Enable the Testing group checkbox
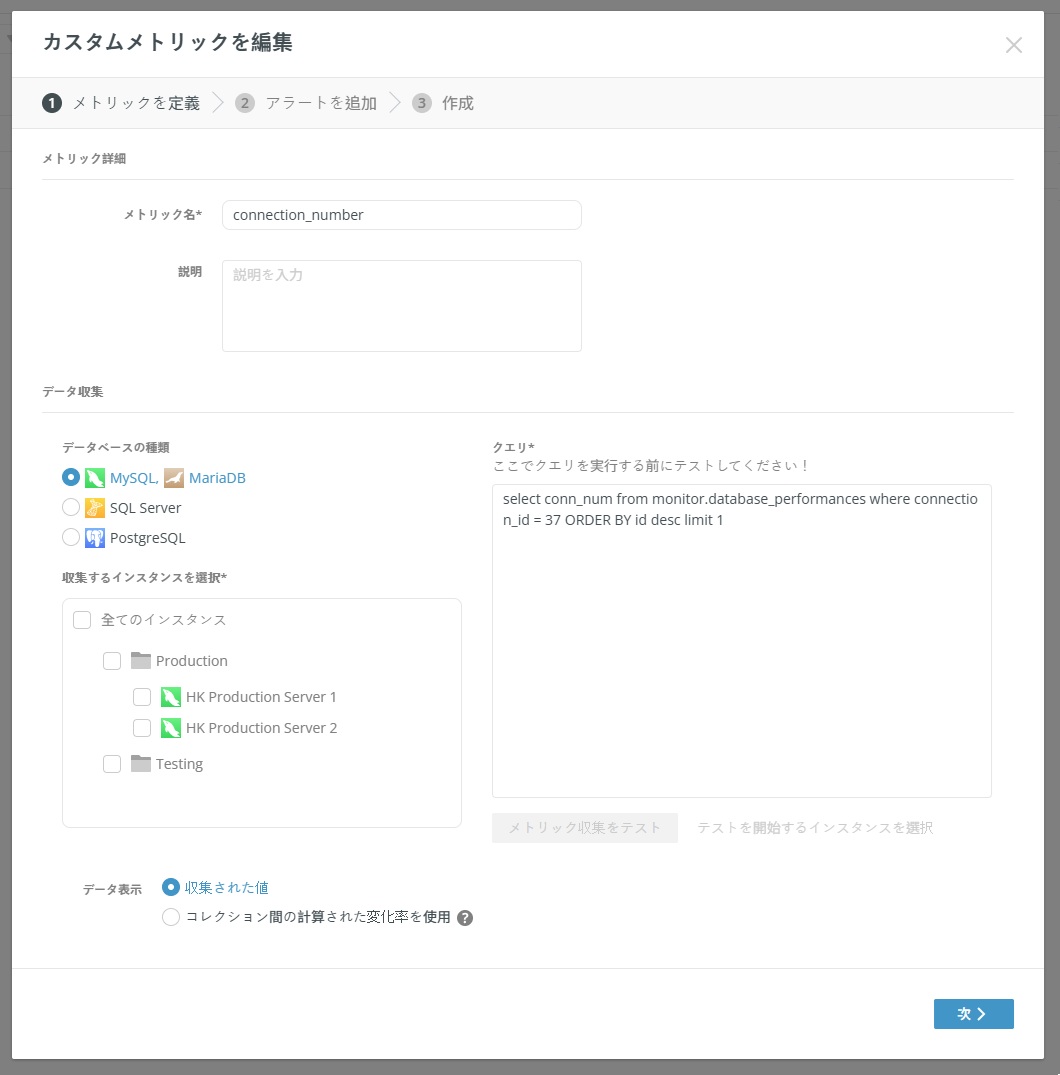The image size is (1060, 1075). tap(112, 764)
